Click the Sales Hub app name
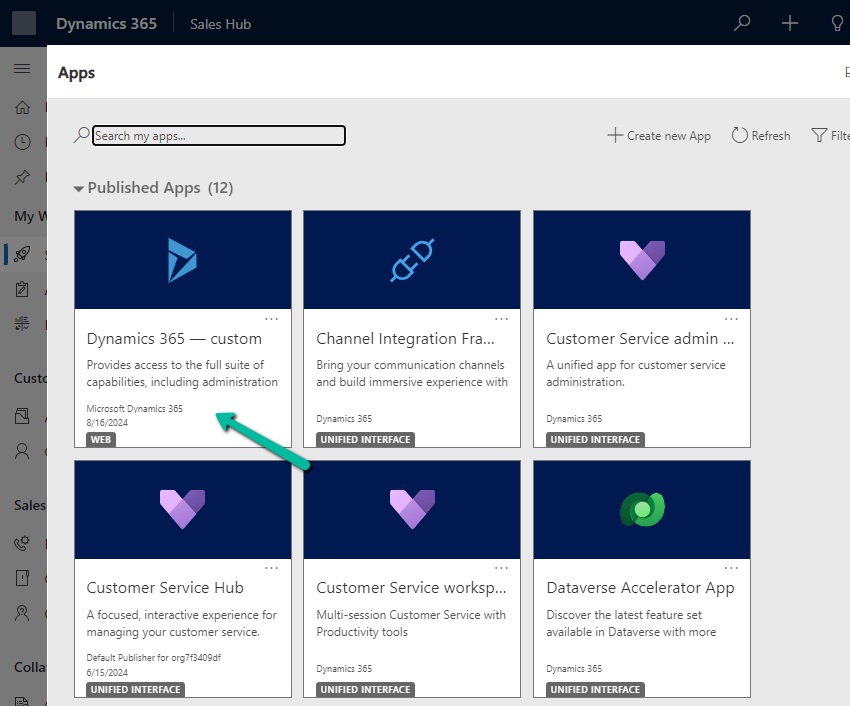Image resolution: width=850 pixels, height=706 pixels. point(220,23)
